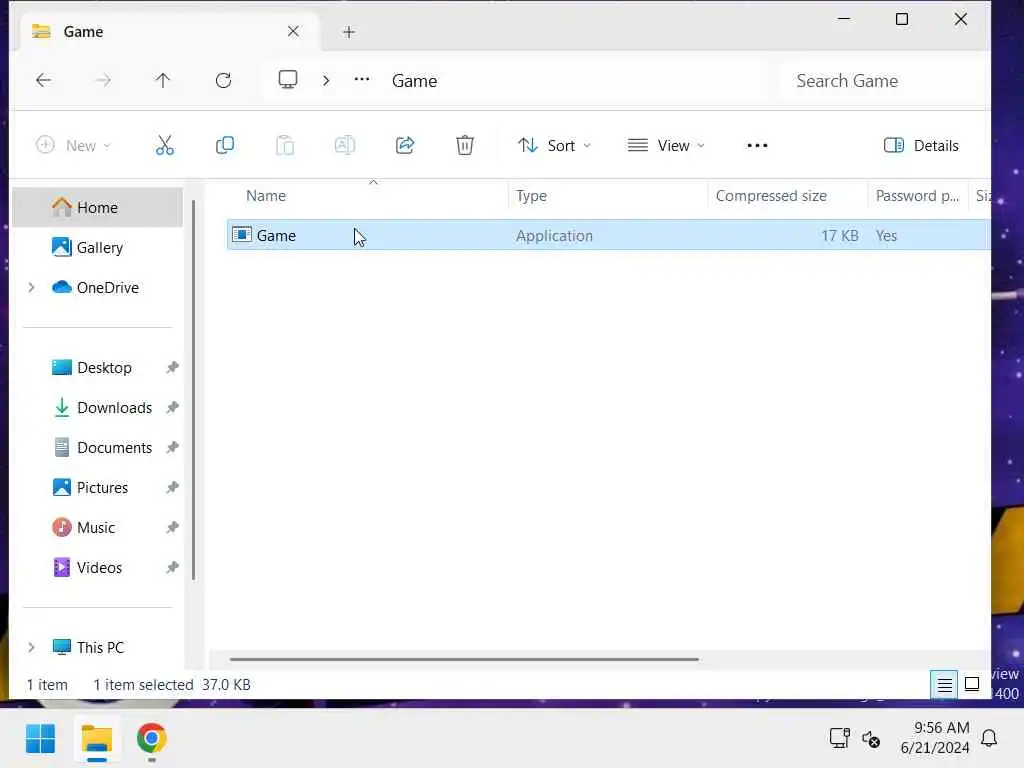
Task: Open the View options dropdown
Action: click(666, 145)
